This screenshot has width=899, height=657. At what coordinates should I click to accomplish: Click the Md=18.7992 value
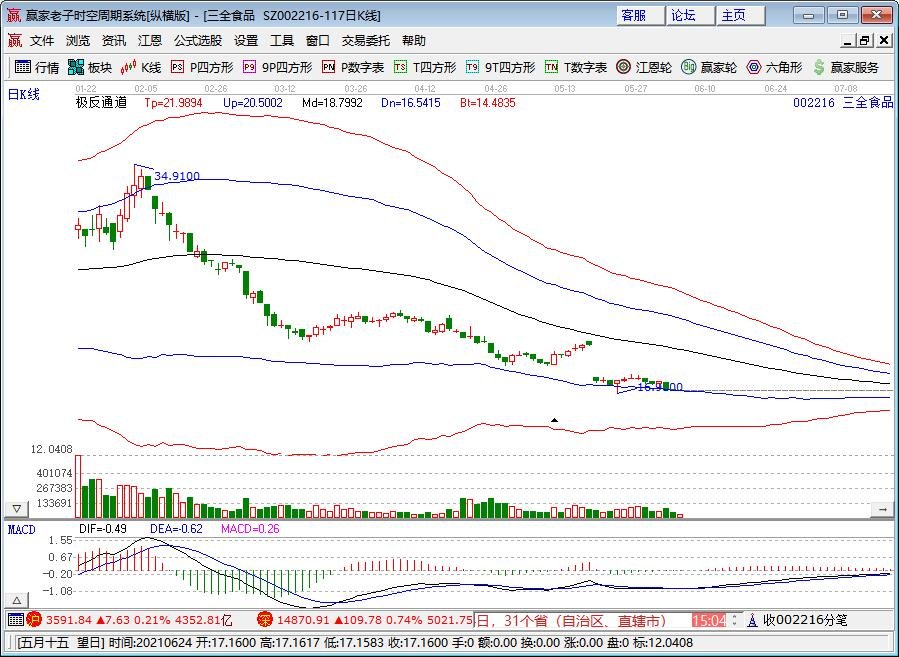pos(333,103)
